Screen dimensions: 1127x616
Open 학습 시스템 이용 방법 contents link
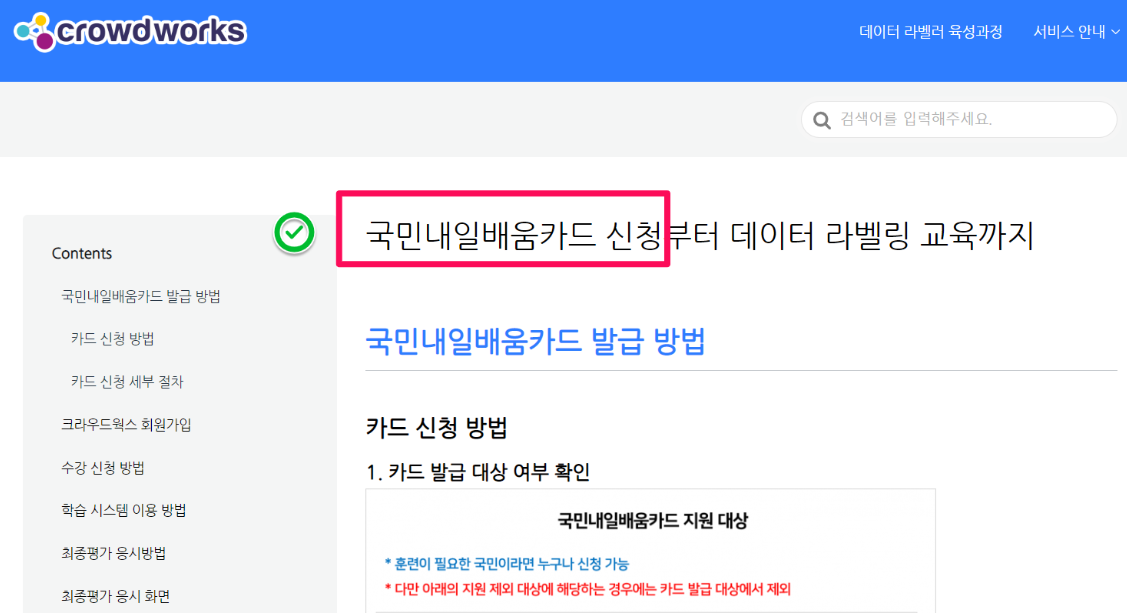point(124,510)
